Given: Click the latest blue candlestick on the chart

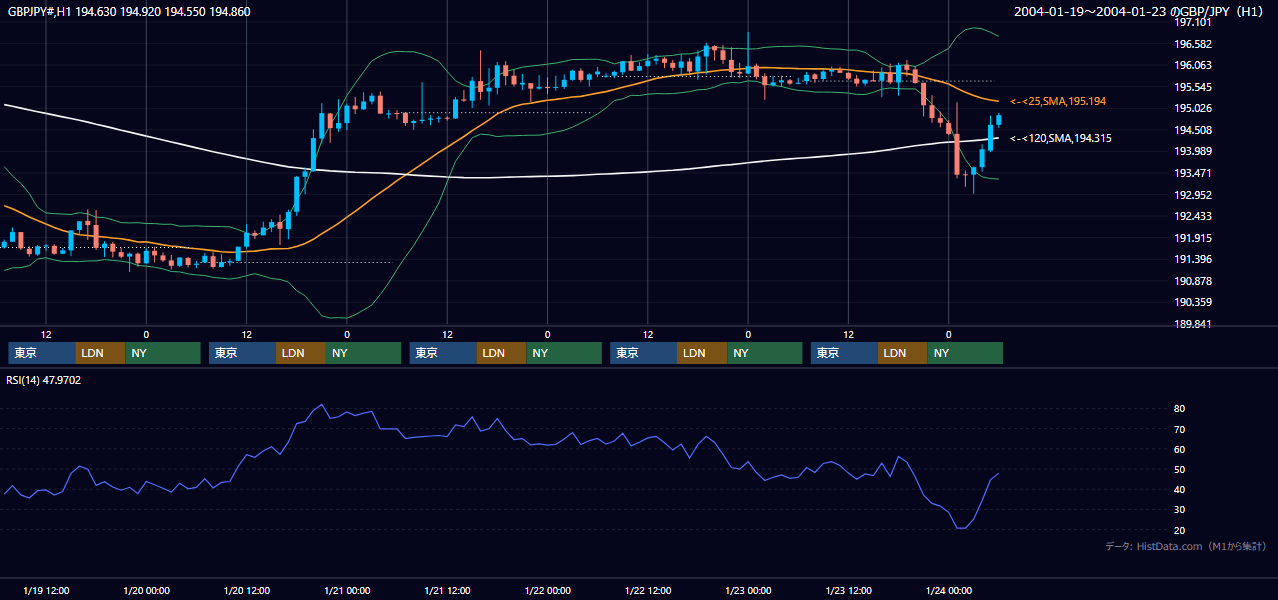Looking at the screenshot, I should (x=998, y=120).
